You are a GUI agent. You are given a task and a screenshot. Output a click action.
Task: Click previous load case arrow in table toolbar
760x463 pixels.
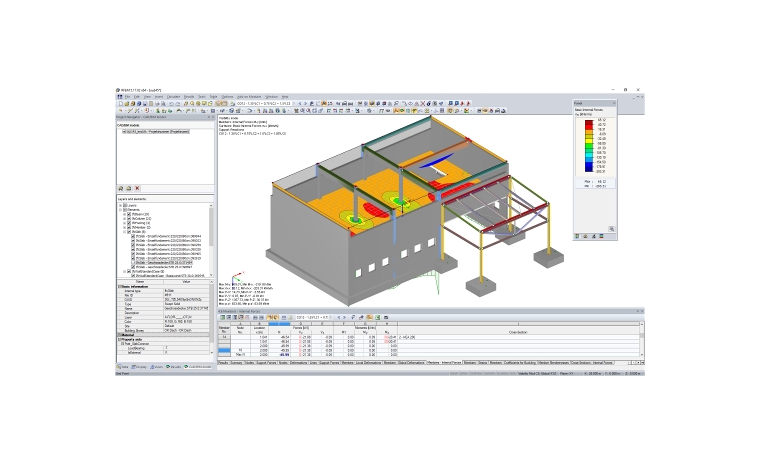(339, 317)
